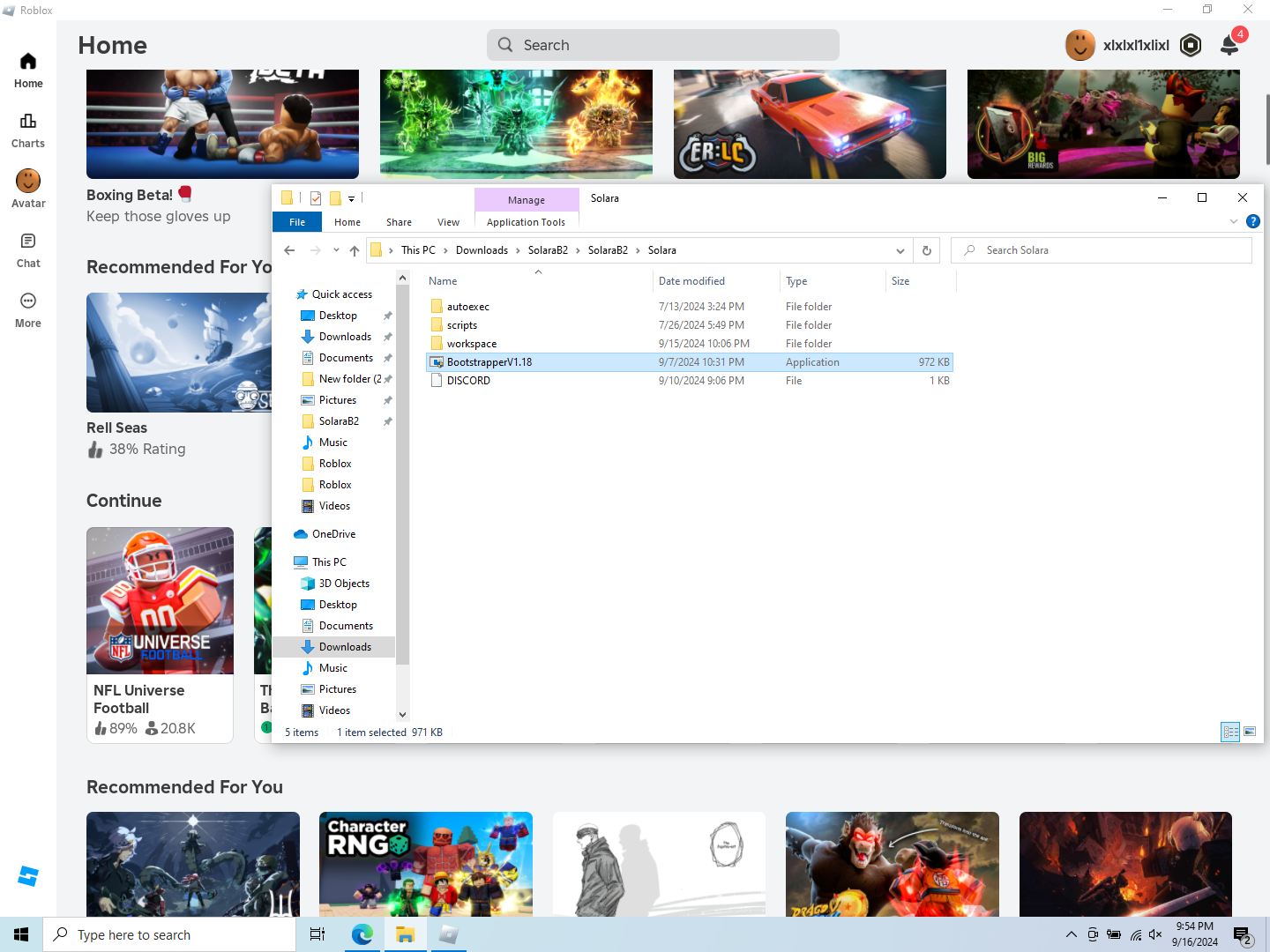
Task: Click the Roblox Studio blue logo icon
Action: point(28,876)
